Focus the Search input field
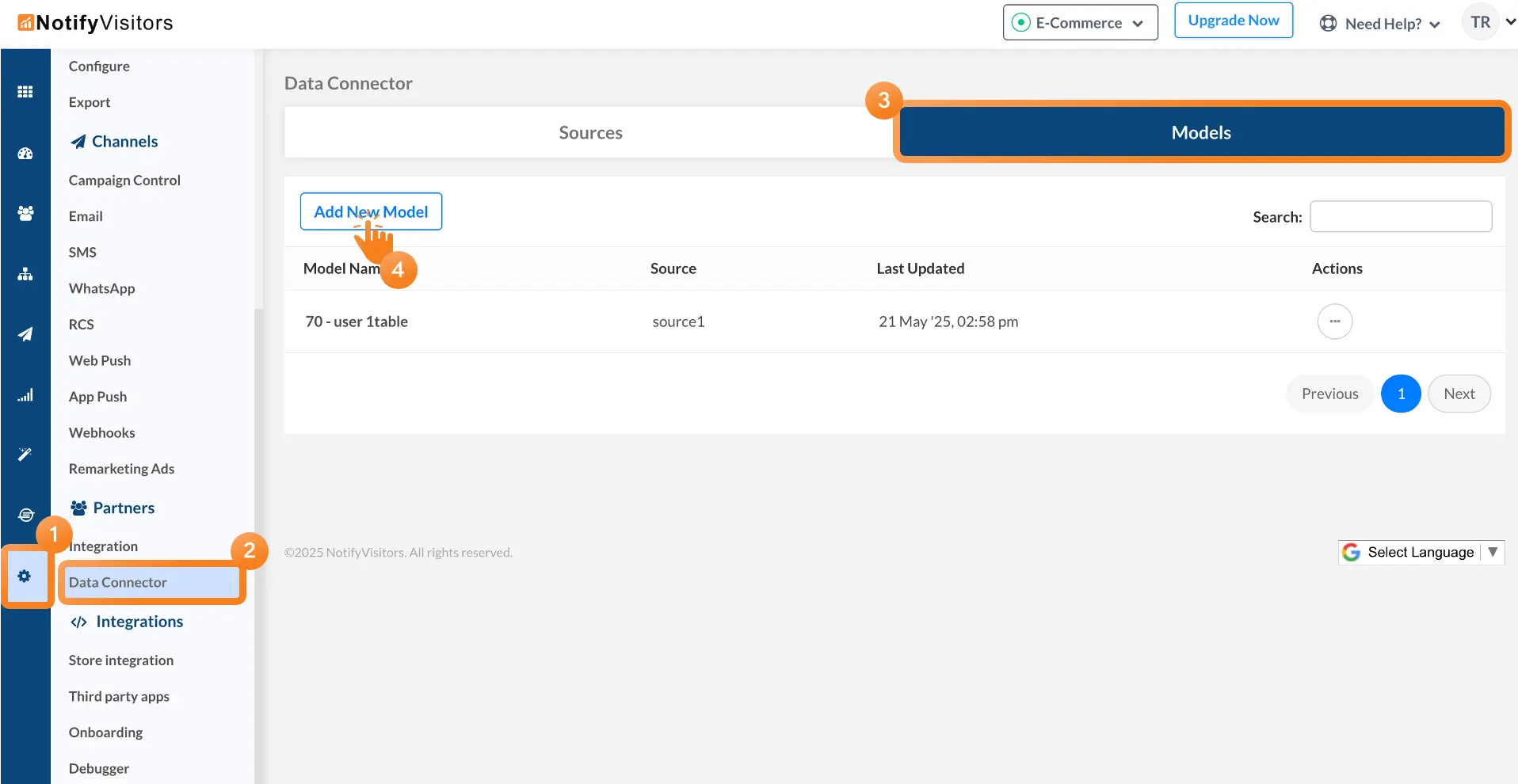1518x784 pixels. tap(1400, 216)
